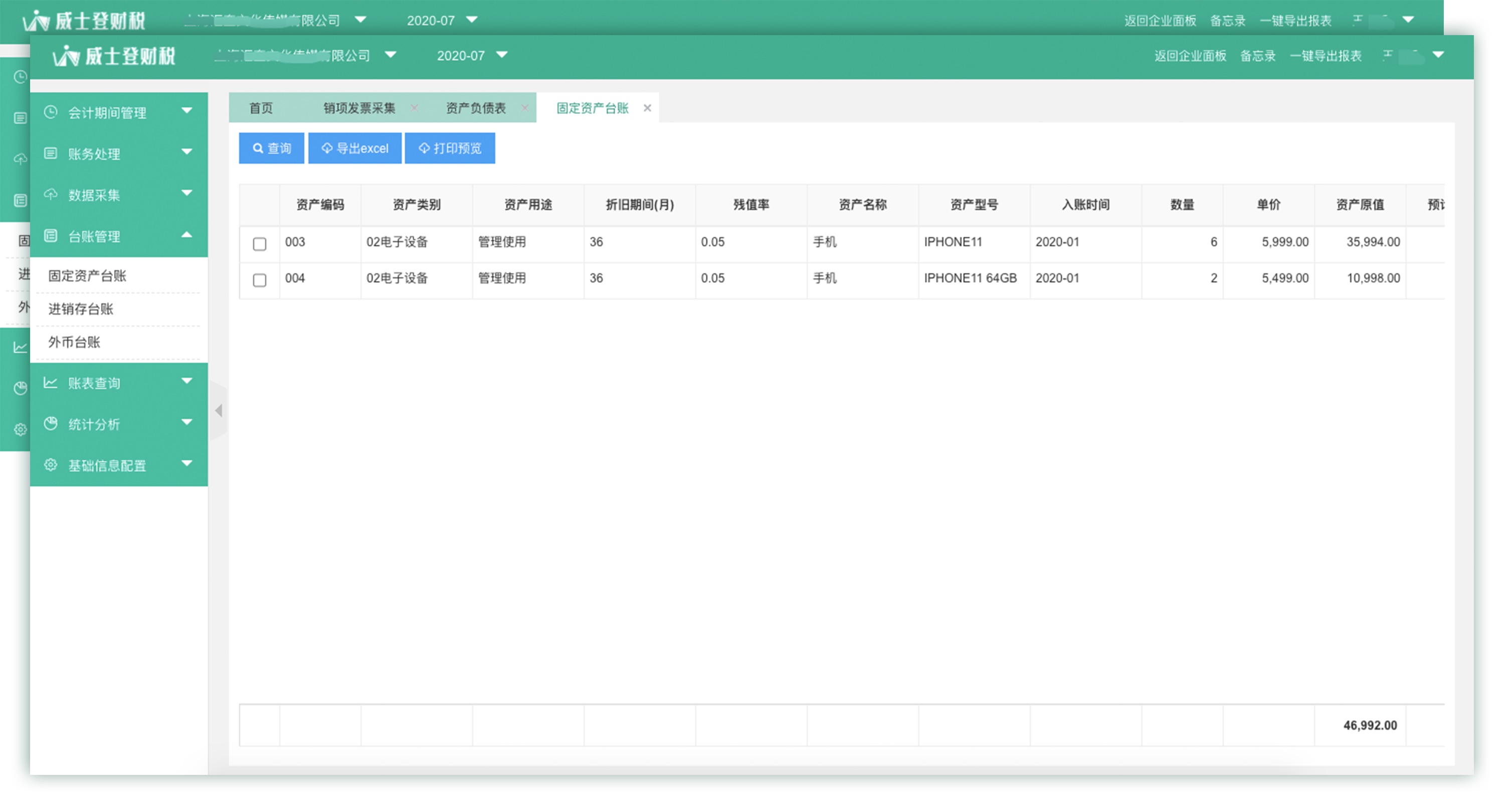Select the 固定资产台账 tab
Image resolution: width=1509 pixels, height=812 pixels.
592,108
